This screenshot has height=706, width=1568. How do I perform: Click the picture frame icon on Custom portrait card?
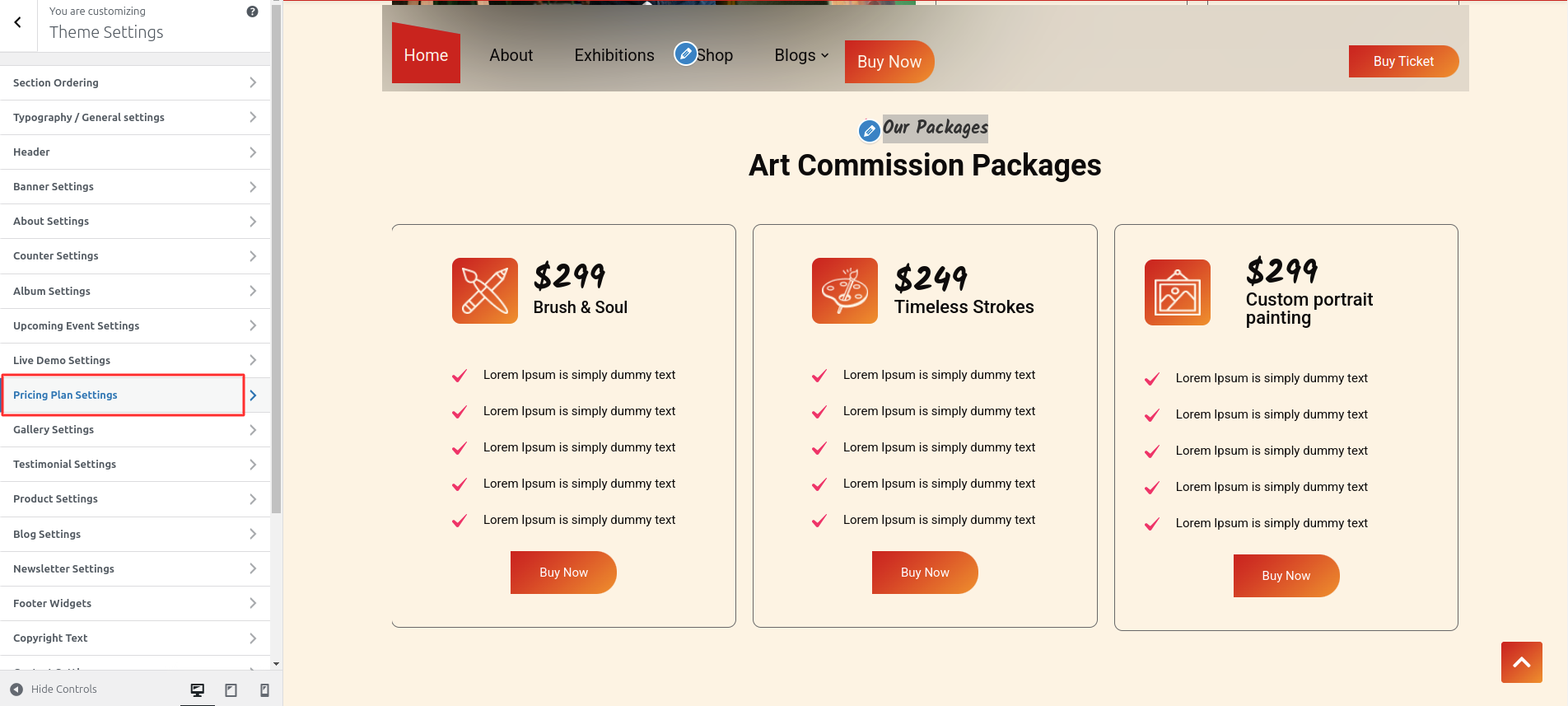tap(1178, 292)
